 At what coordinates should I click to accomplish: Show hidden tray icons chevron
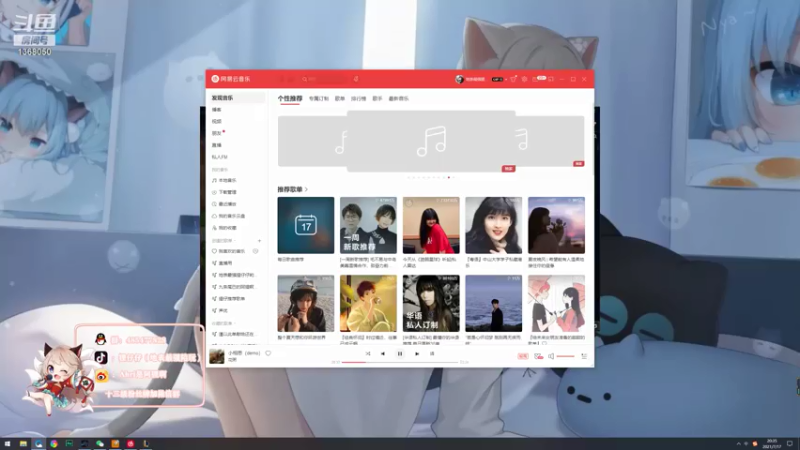click(738, 444)
